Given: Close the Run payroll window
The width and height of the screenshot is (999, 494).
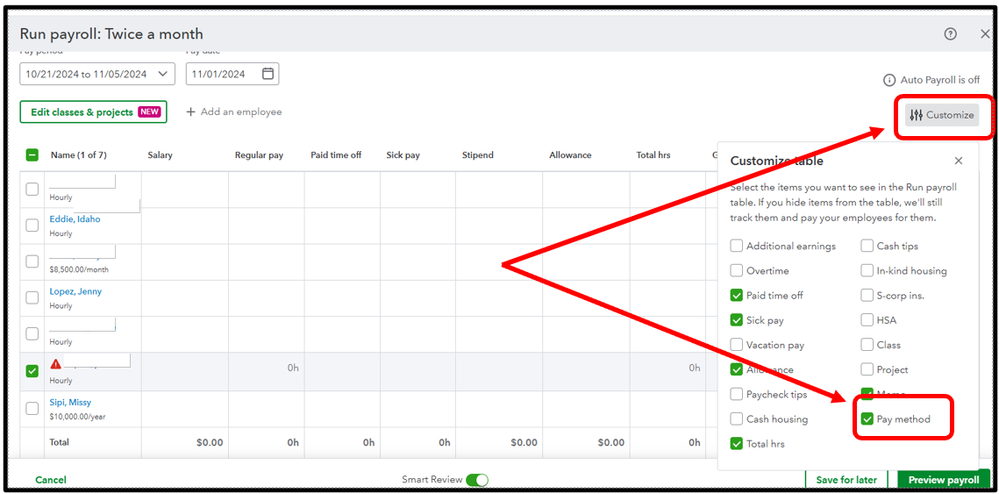Looking at the screenshot, I should 985,34.
